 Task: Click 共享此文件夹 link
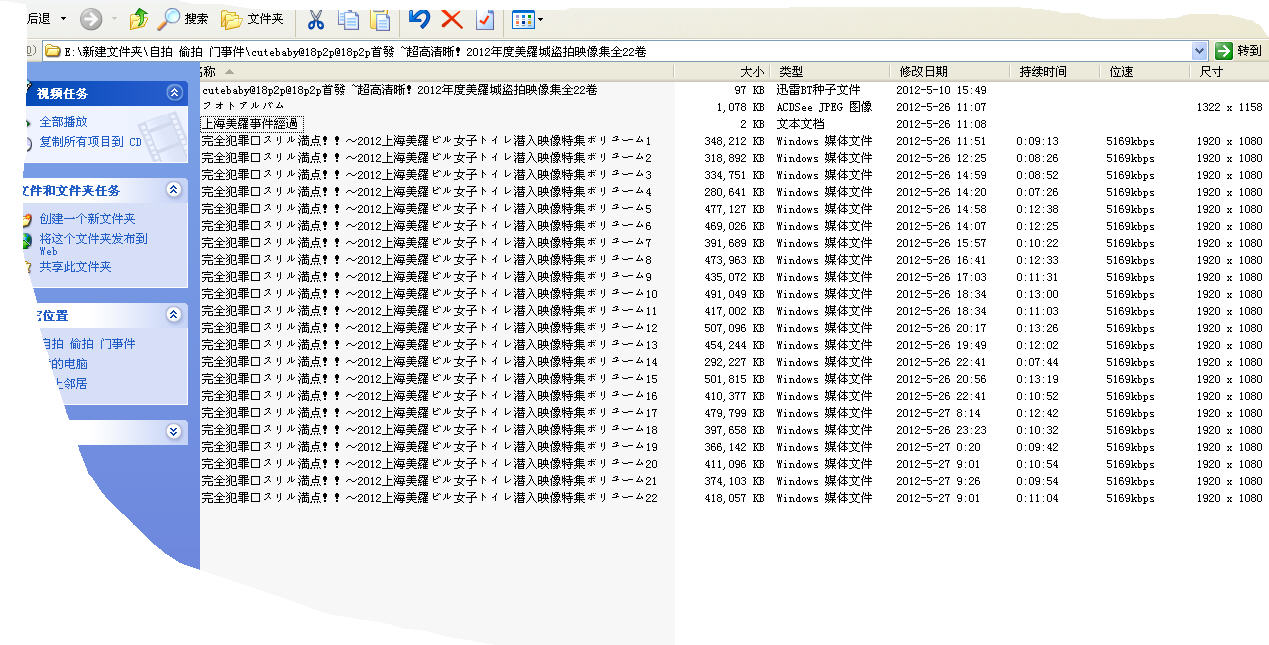[x=75, y=267]
